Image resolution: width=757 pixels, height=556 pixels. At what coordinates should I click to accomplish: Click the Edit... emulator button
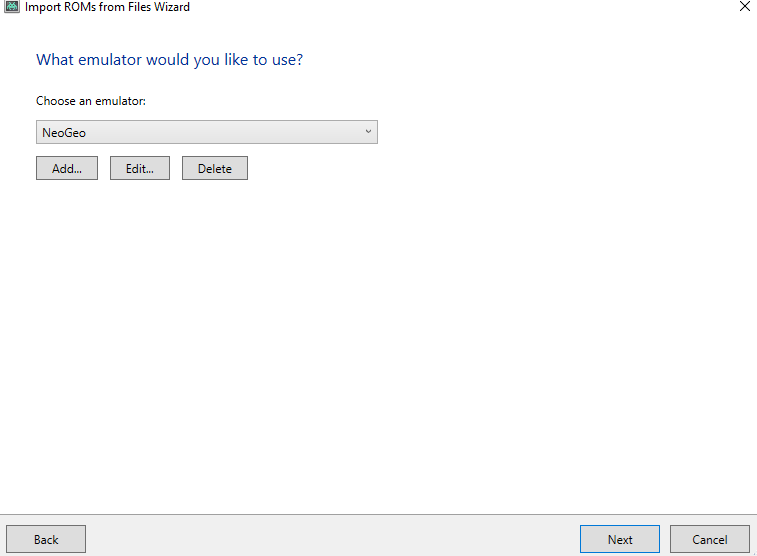pos(140,168)
